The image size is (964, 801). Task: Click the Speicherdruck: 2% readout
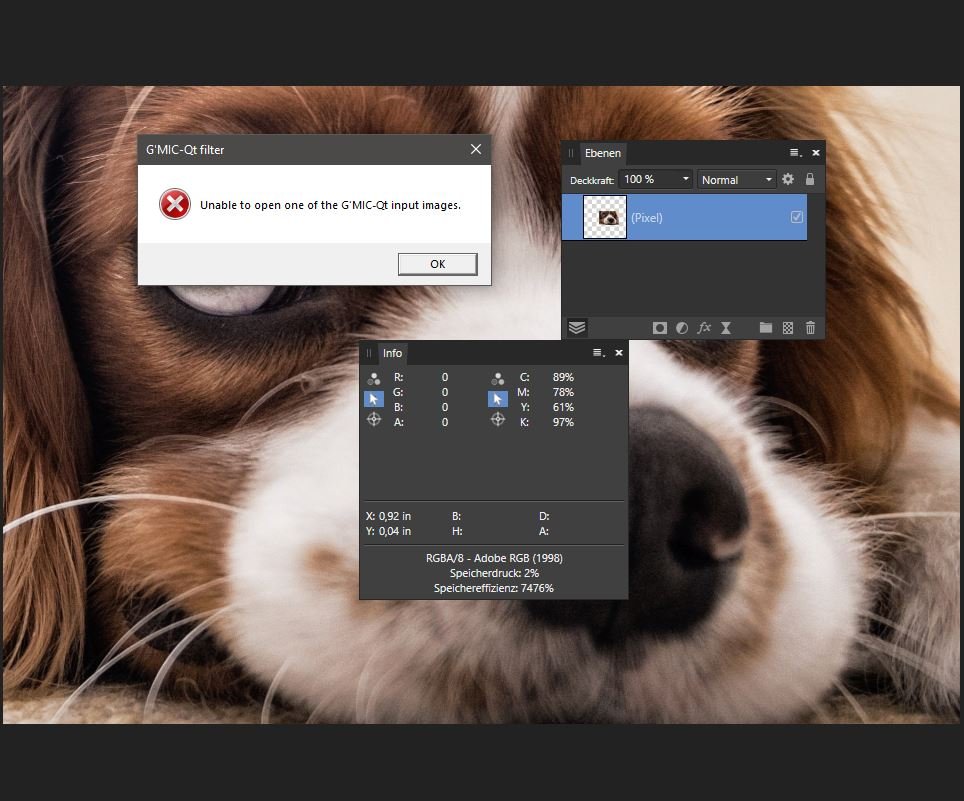point(494,573)
